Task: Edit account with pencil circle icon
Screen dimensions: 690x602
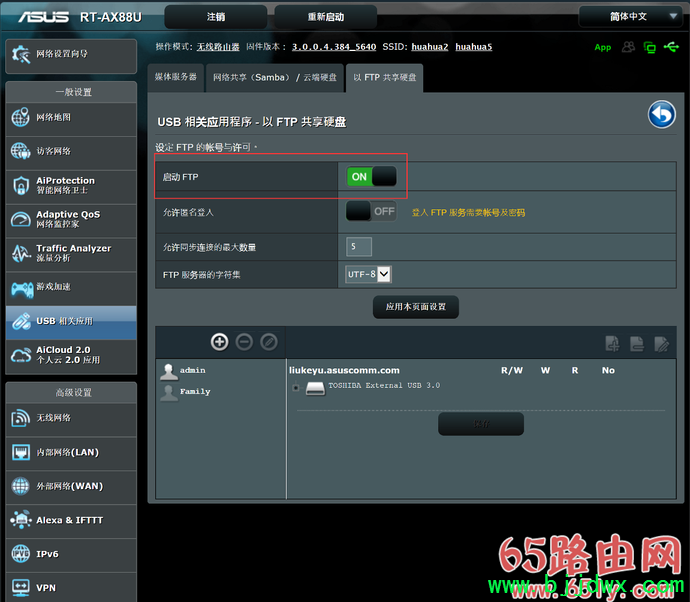Action: point(269,342)
